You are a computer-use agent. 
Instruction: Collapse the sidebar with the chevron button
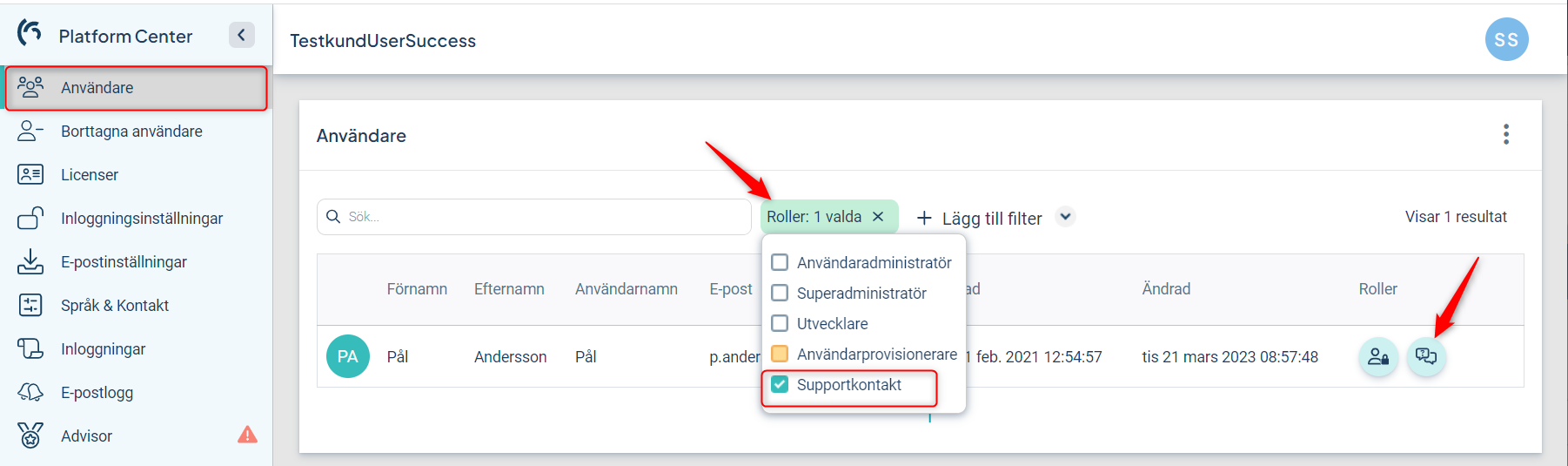[x=242, y=35]
